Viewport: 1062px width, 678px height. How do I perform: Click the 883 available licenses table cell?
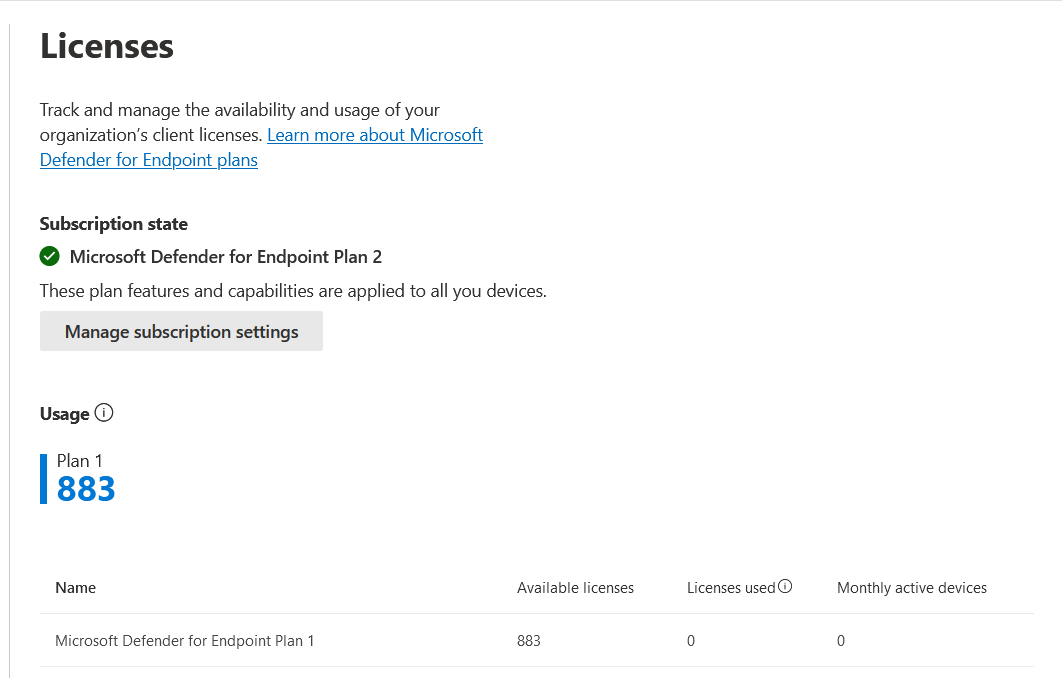[x=529, y=641]
